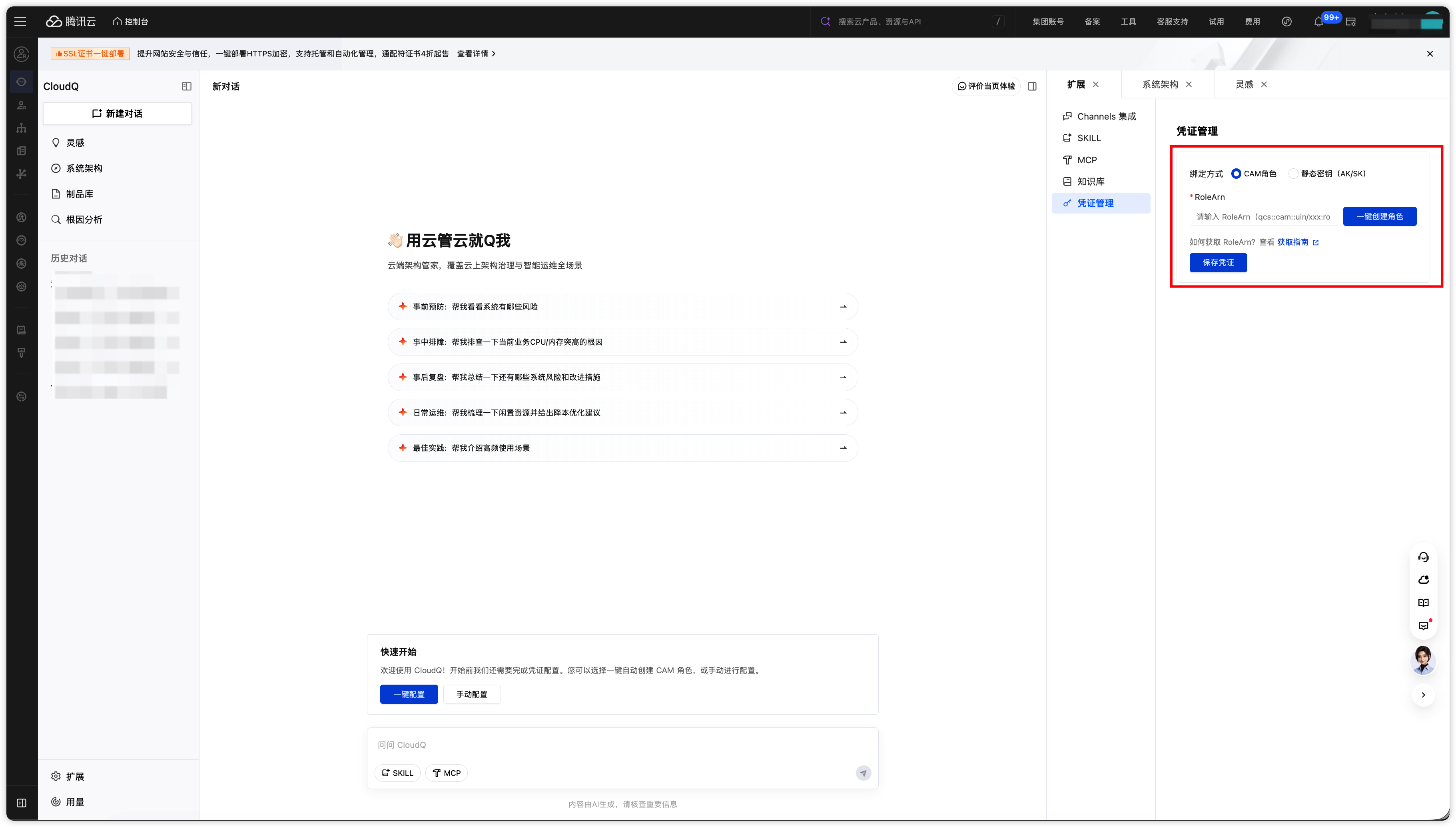1456x827 pixels.
Task: Expand the floating toolbar chevron arrow
Action: pyautogui.click(x=1423, y=695)
